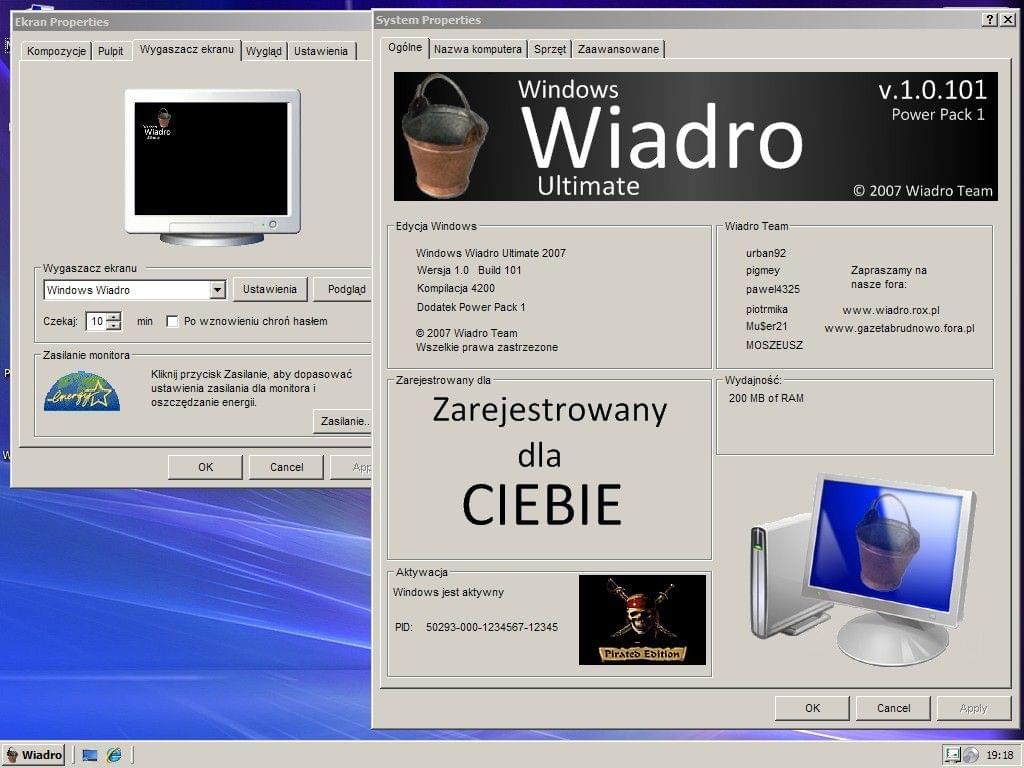Click the disc tray icon beside the clock
Screen dimensions: 1024x768
971,755
